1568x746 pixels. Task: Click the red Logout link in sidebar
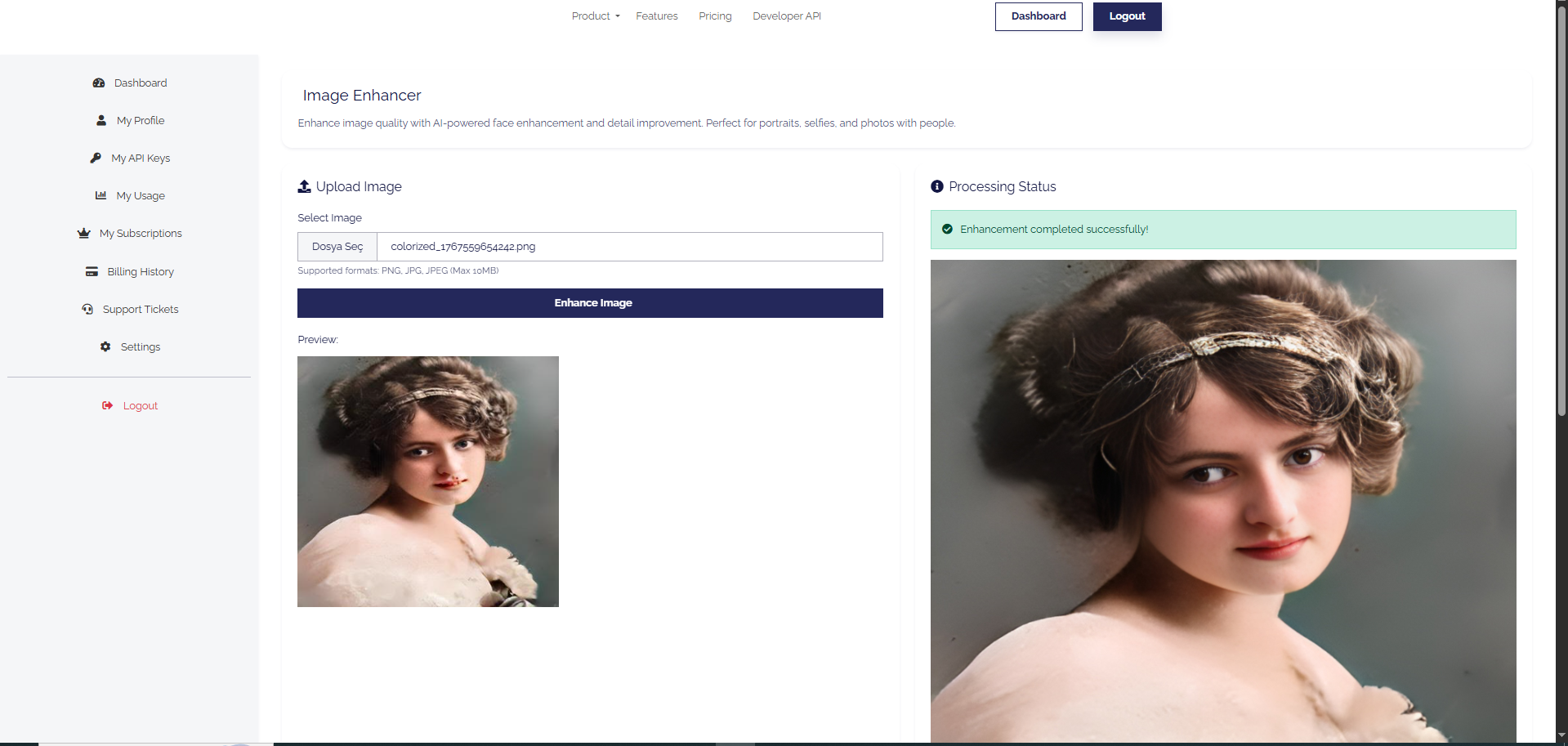pos(141,406)
